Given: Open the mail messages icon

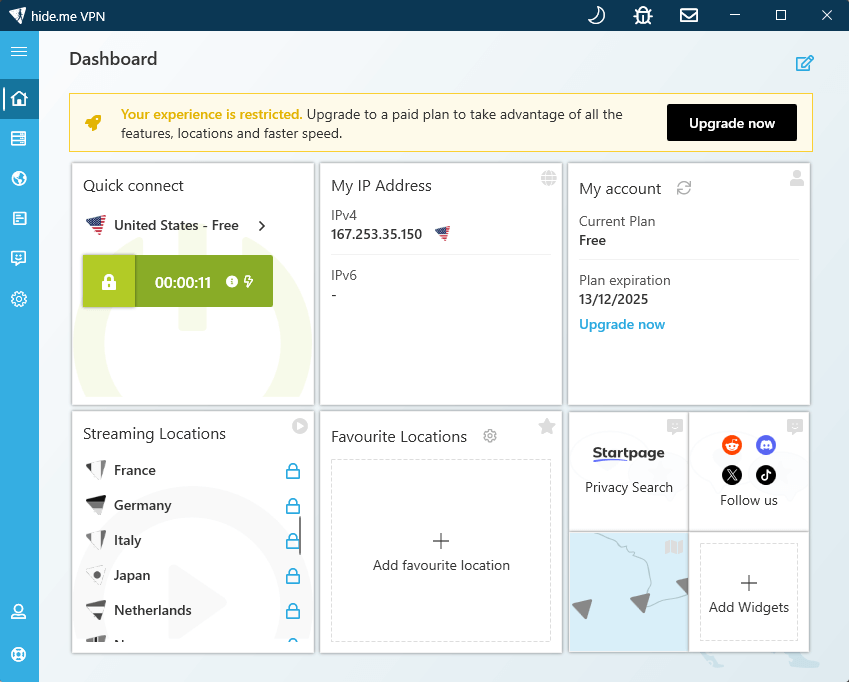Looking at the screenshot, I should coord(689,15).
